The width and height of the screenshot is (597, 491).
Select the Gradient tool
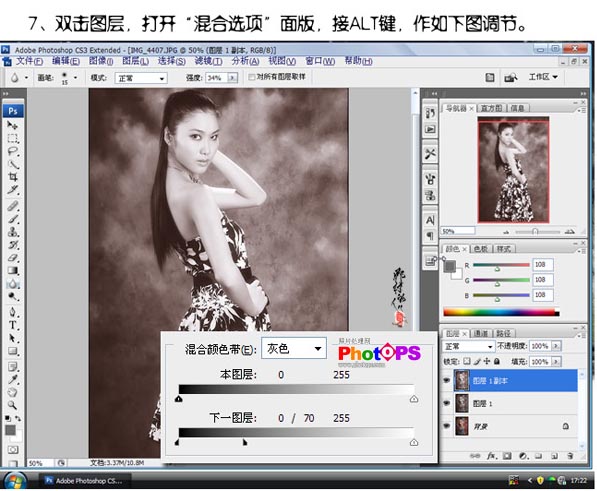[x=13, y=271]
